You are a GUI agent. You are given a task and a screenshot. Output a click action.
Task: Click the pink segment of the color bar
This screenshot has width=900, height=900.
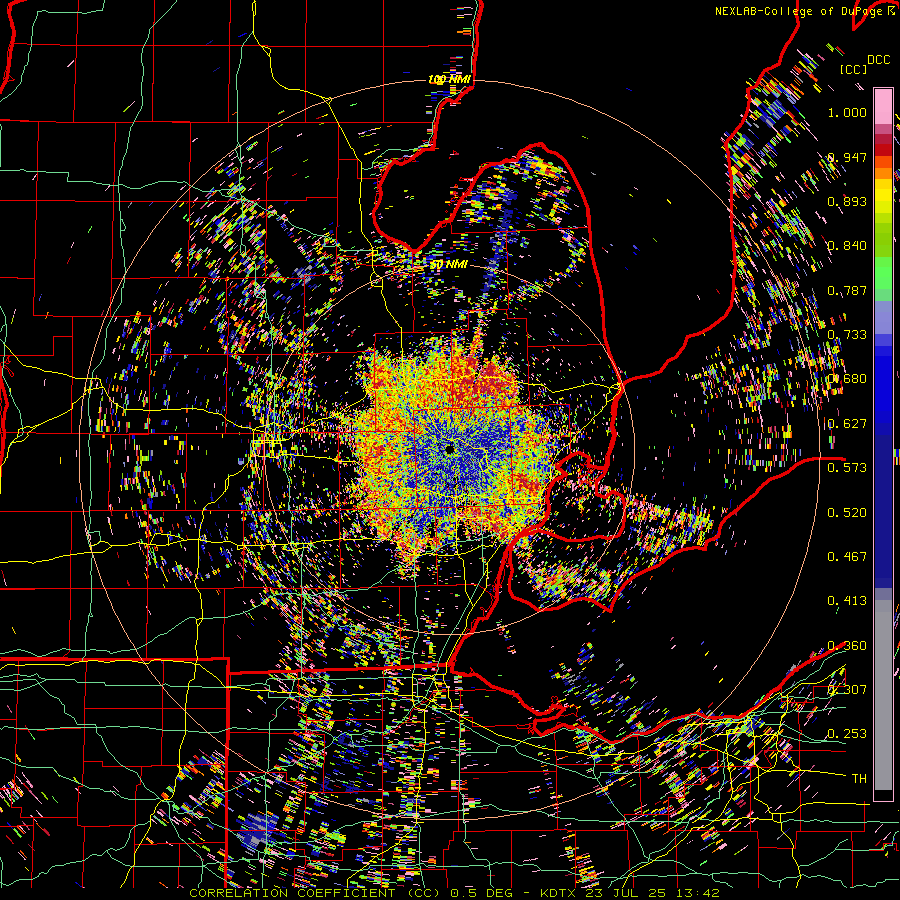click(x=883, y=106)
